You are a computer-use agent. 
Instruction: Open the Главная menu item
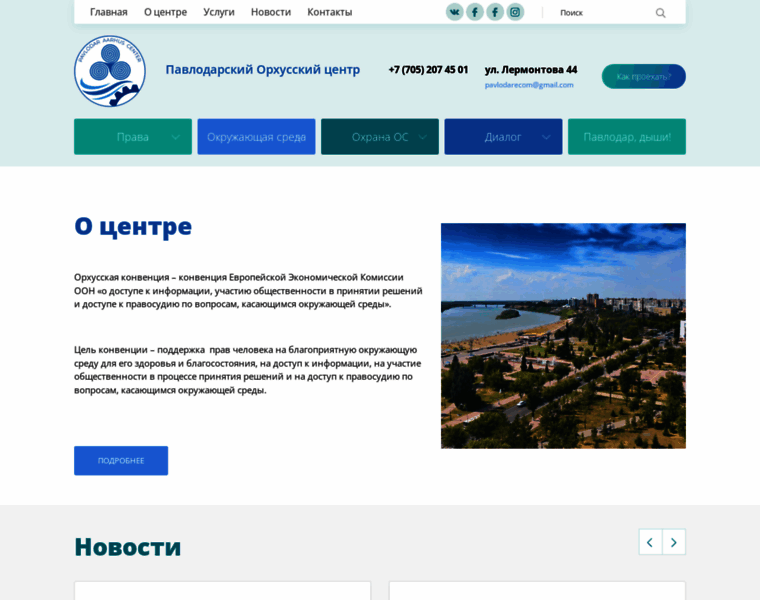[109, 12]
